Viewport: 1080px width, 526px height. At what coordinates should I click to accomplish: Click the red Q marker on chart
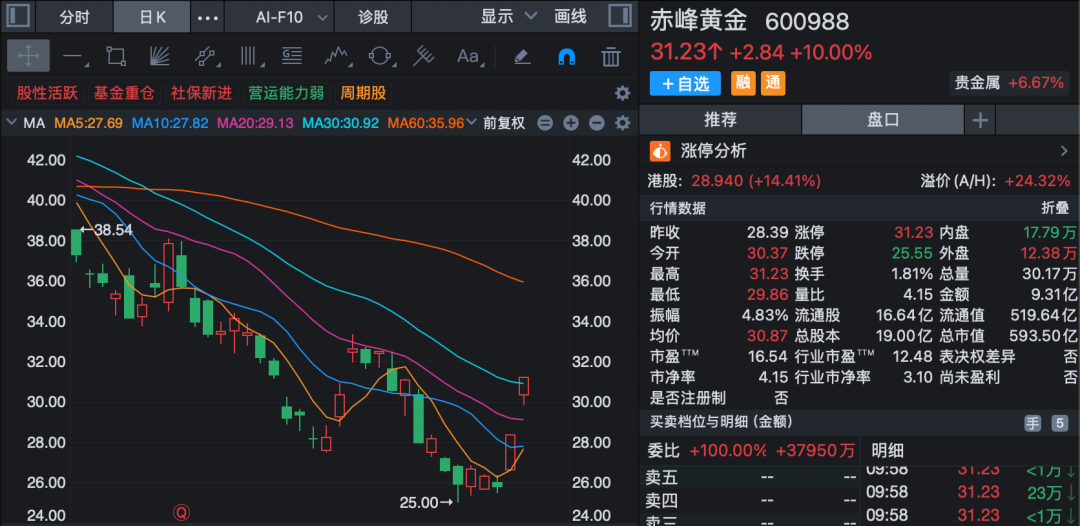point(182,512)
